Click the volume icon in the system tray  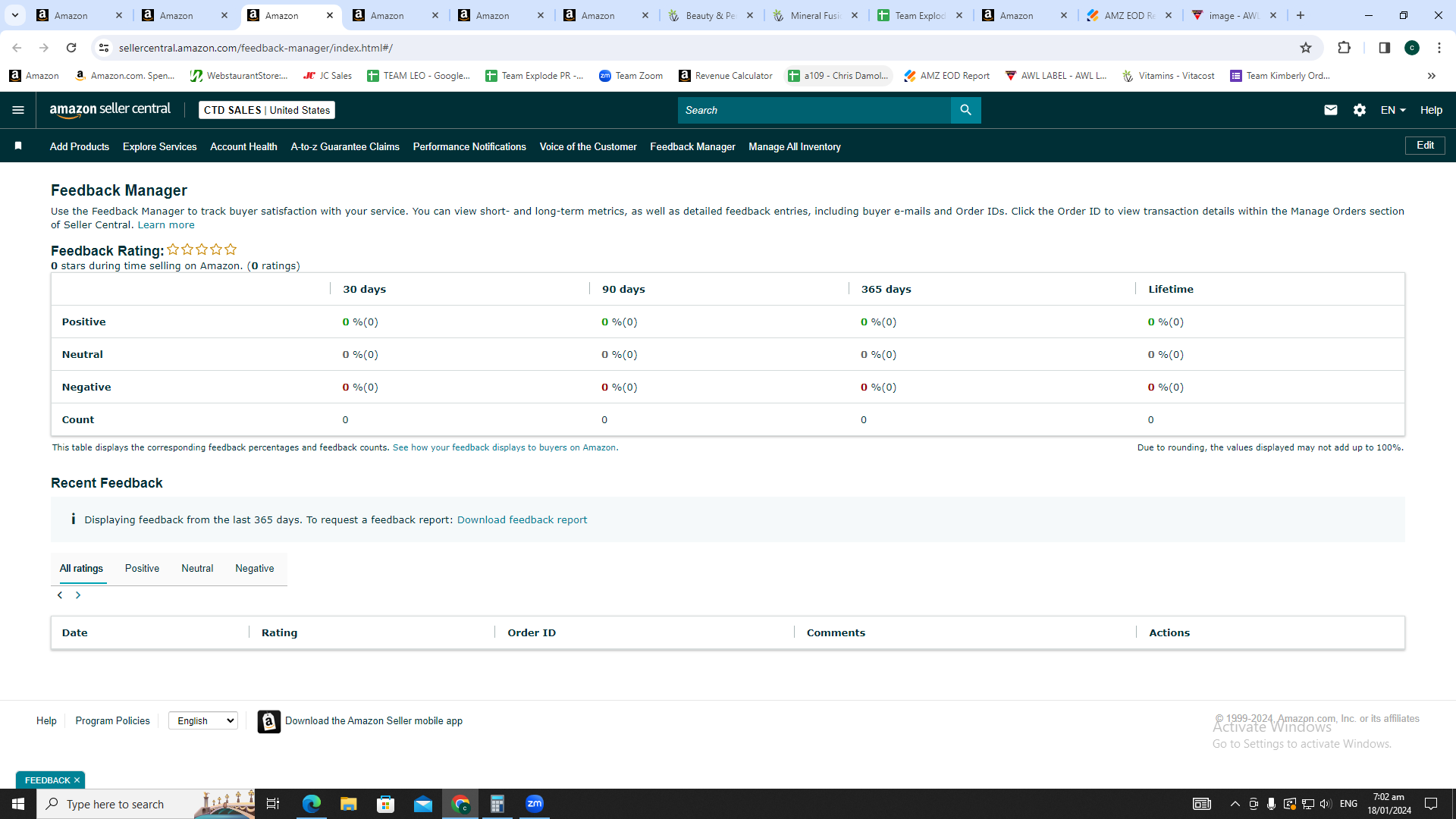(1326, 804)
